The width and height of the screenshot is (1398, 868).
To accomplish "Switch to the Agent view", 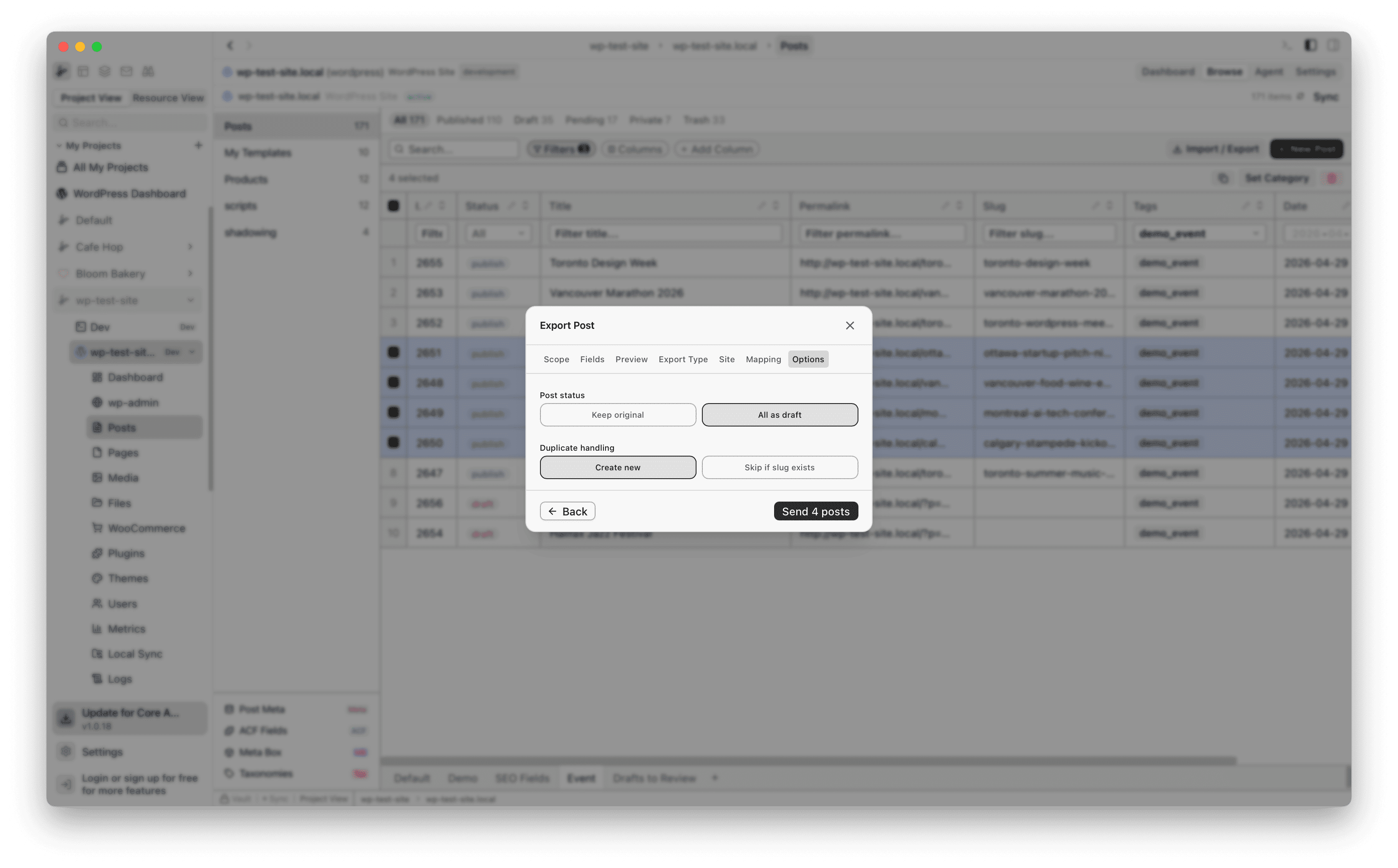I will [x=1268, y=72].
